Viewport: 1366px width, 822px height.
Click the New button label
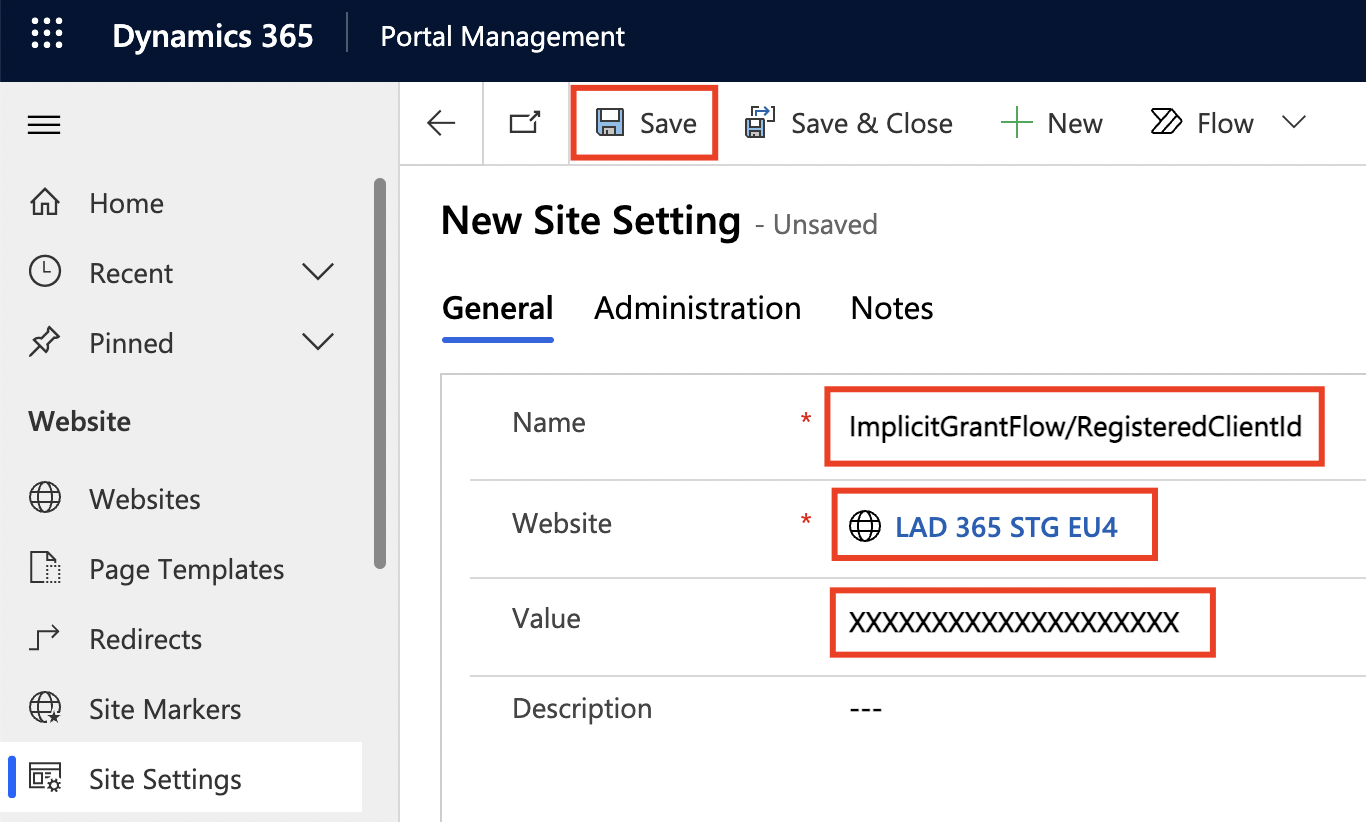1075,124
